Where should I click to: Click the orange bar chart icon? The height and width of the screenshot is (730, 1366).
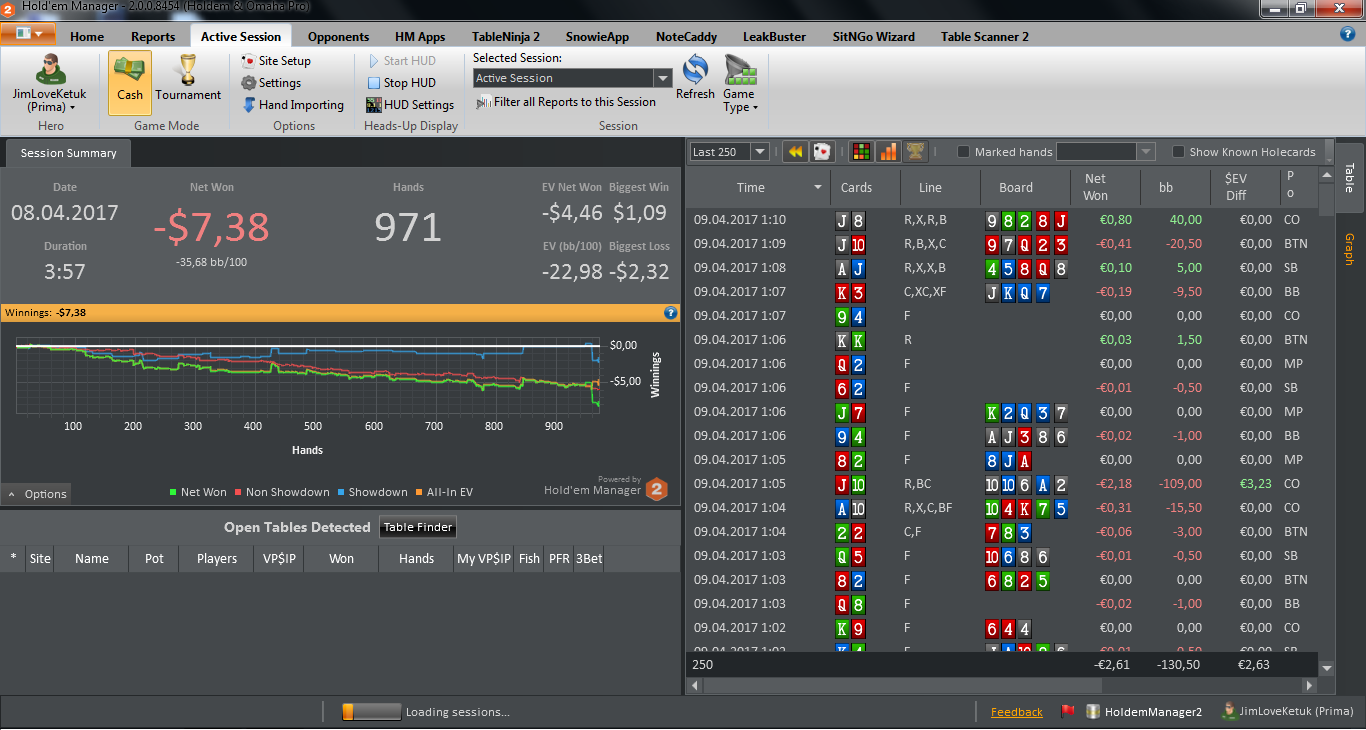pyautogui.click(x=887, y=152)
